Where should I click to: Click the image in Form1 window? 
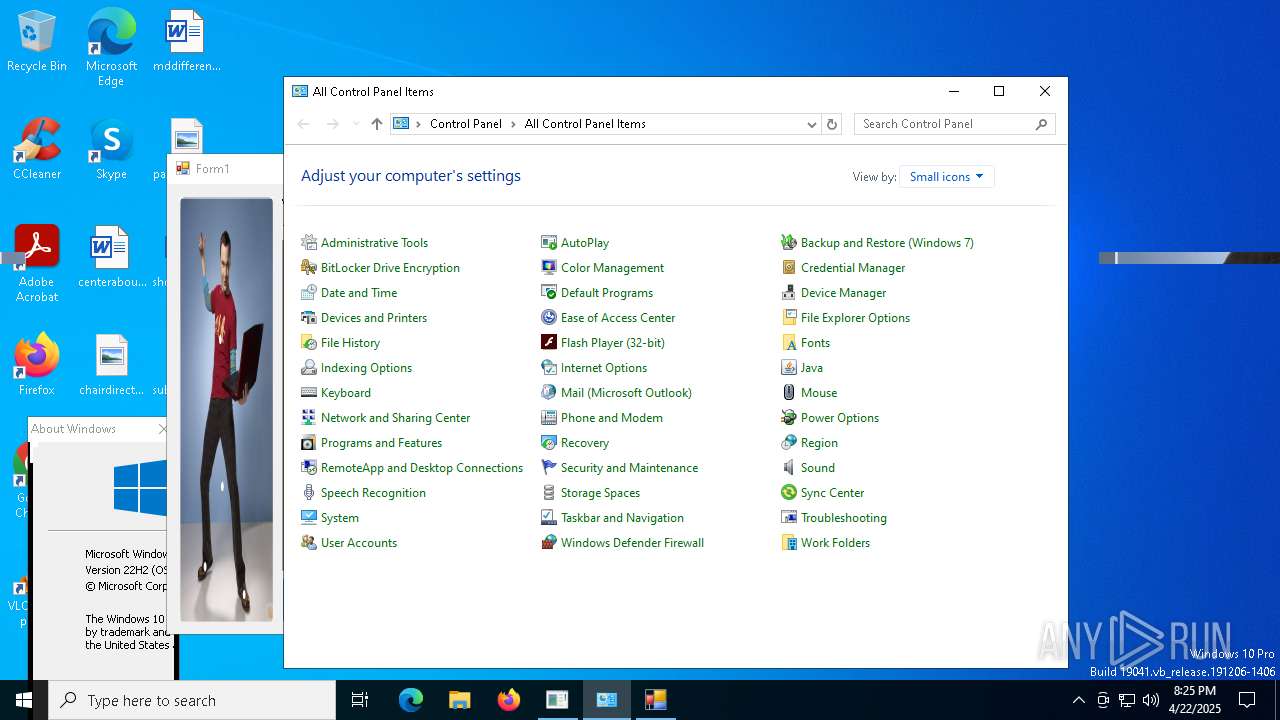click(x=226, y=409)
